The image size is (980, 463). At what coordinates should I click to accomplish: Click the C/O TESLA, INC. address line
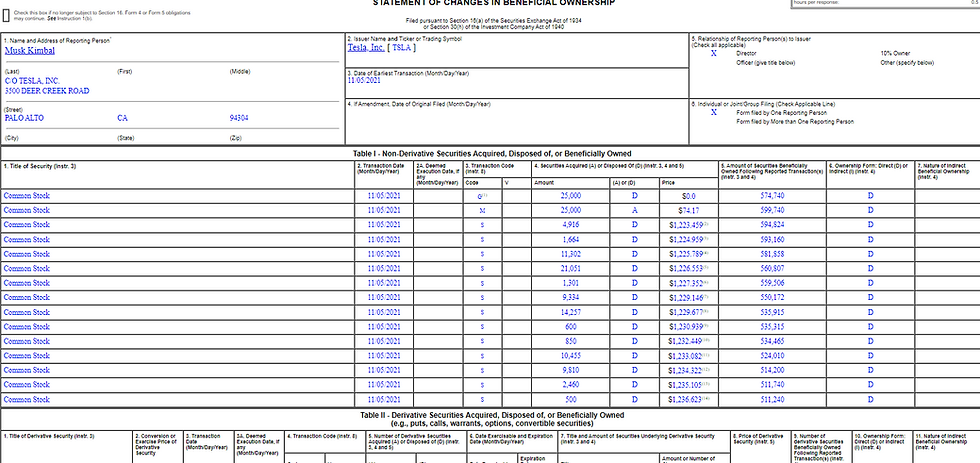pos(32,81)
